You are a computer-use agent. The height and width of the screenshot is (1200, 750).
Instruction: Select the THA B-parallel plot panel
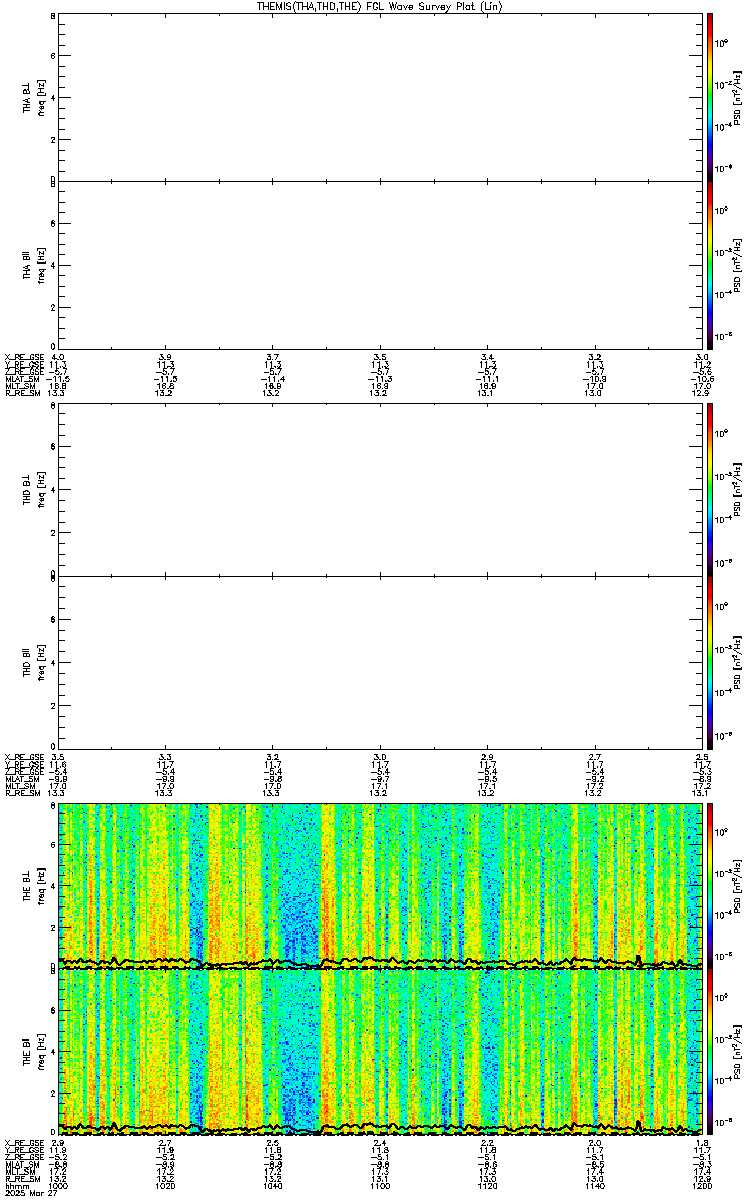(380, 264)
